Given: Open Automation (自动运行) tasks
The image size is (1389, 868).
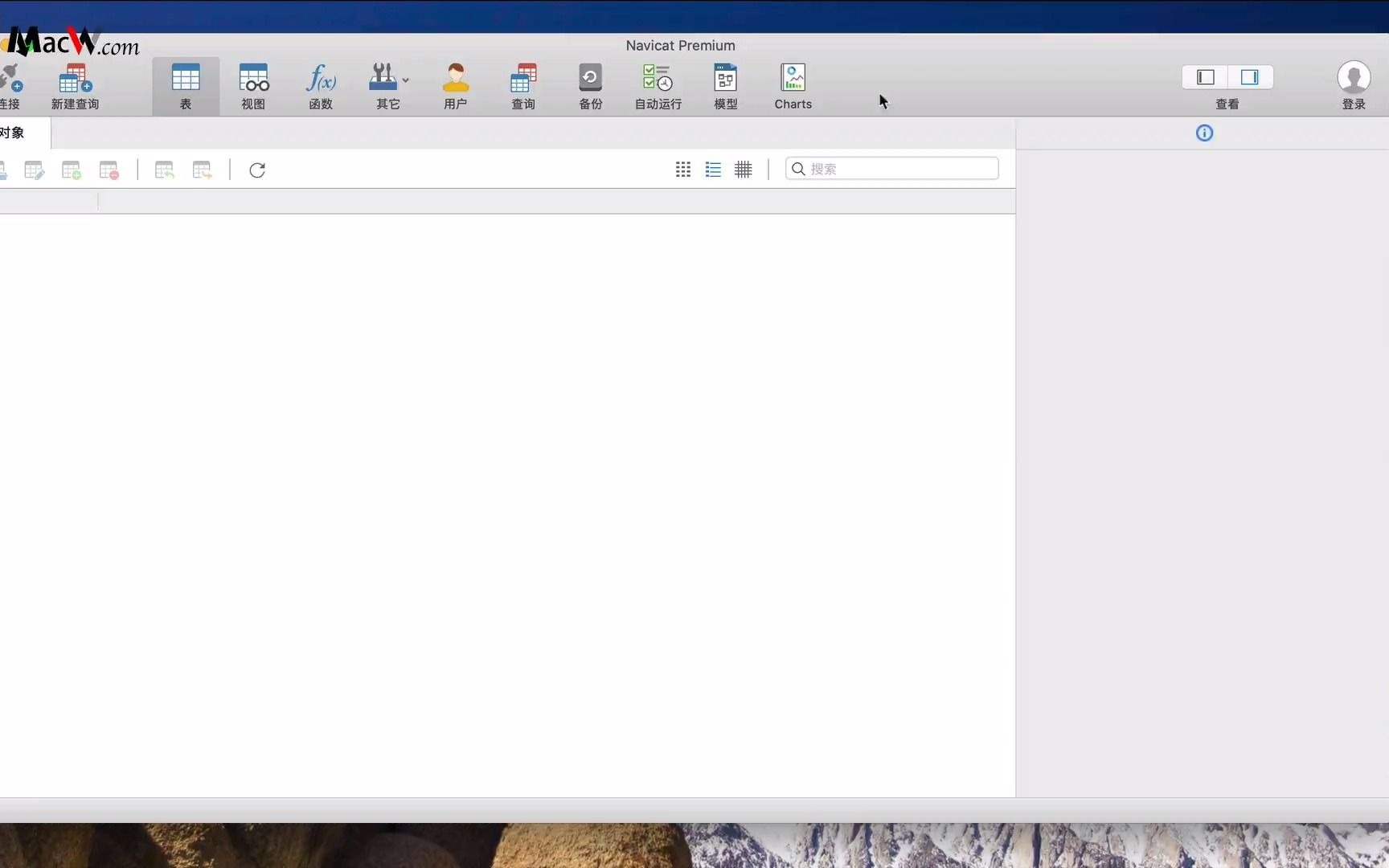Looking at the screenshot, I should 658,86.
